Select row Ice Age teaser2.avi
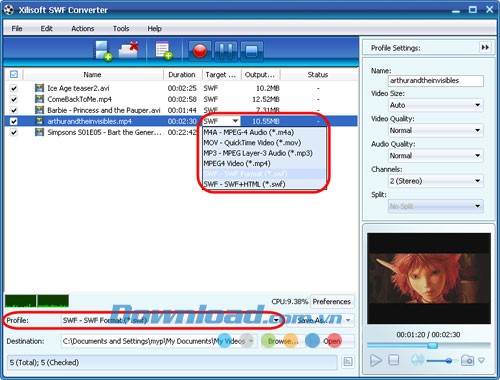Viewport: 500px width, 380px height. [x=180, y=88]
